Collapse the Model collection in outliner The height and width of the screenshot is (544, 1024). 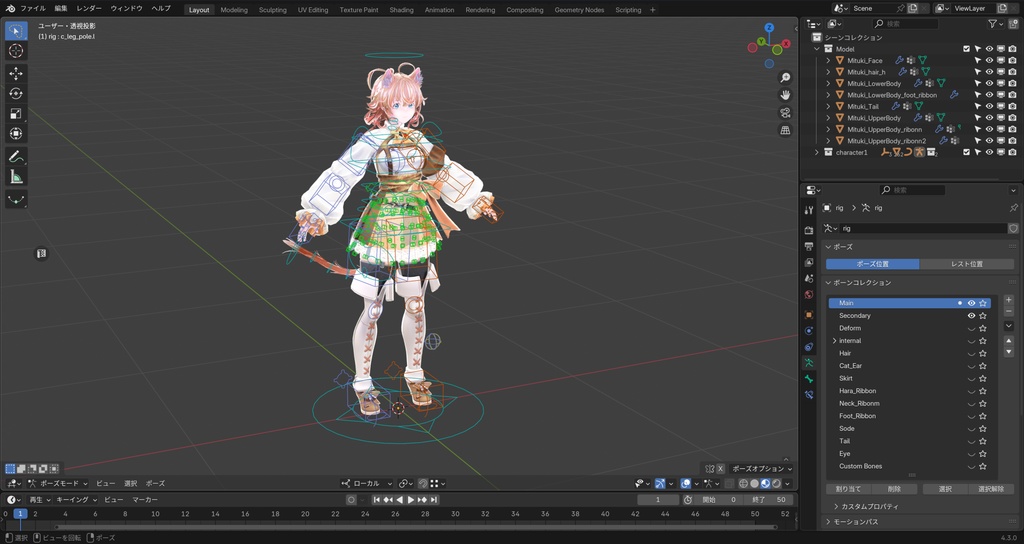coord(816,49)
